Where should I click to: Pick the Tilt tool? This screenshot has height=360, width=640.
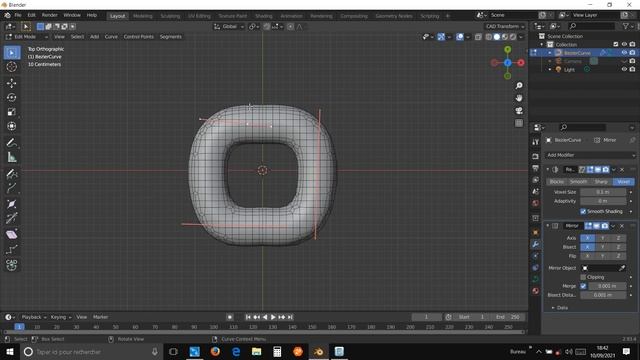(x=11, y=218)
